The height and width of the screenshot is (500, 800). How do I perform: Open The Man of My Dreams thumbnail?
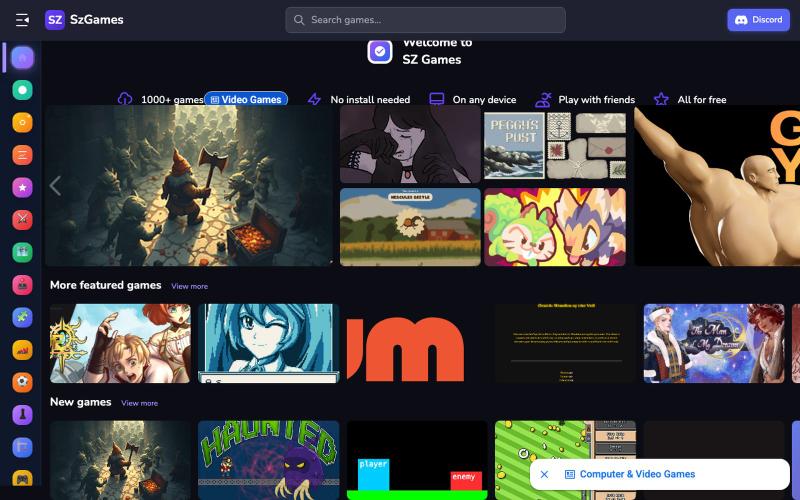pyautogui.click(x=714, y=343)
